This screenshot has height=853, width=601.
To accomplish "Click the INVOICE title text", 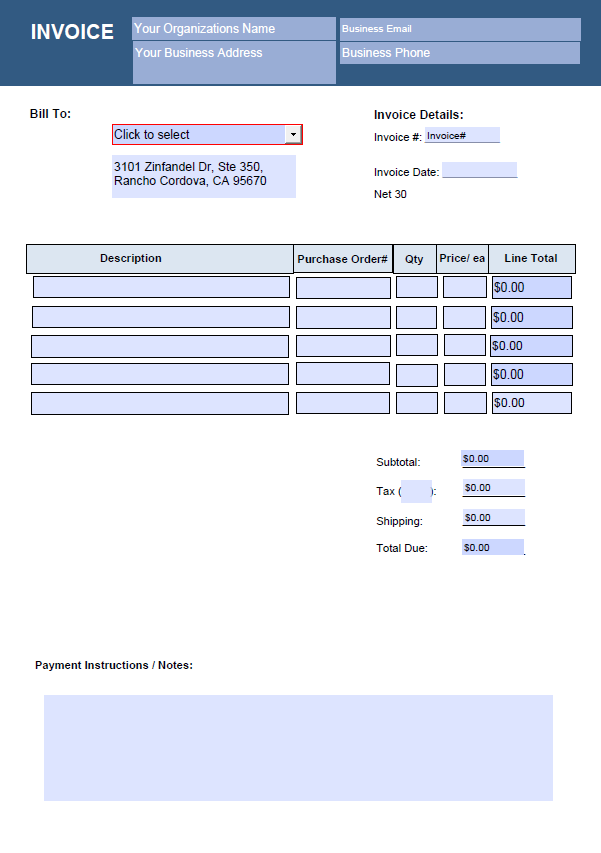I will (x=72, y=32).
